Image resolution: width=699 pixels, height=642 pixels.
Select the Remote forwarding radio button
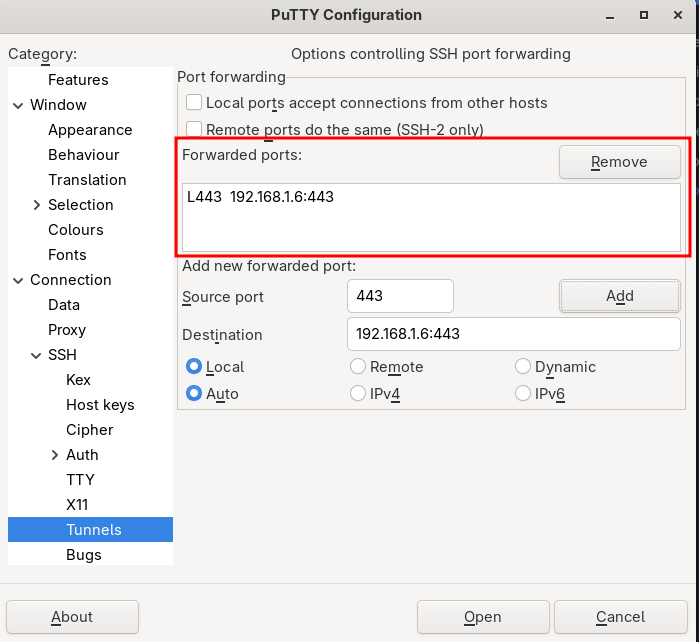coord(358,366)
